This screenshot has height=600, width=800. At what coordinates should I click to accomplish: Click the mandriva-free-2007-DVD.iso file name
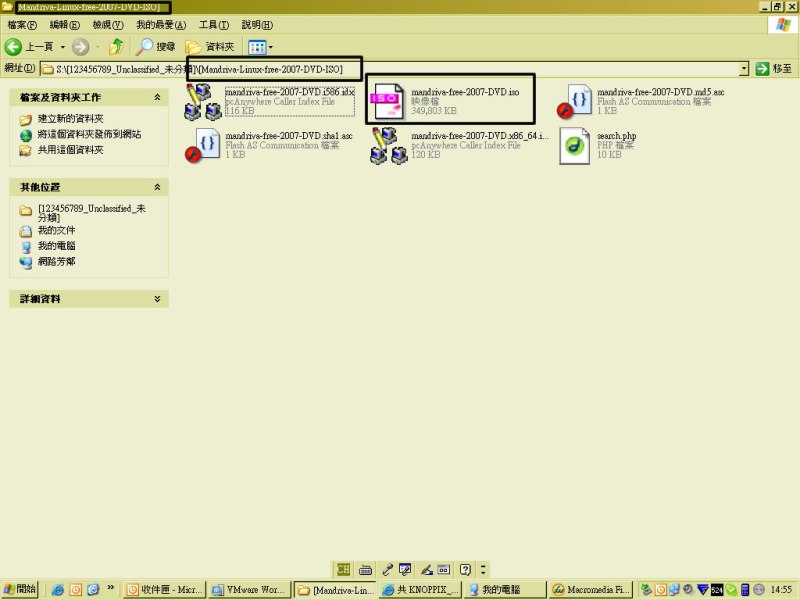point(465,92)
